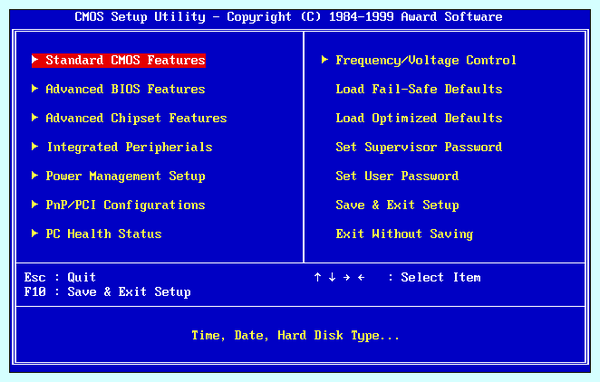This screenshot has width=600, height=382.
Task: Click the CMOS Setup Utility title text
Action: click(289, 17)
